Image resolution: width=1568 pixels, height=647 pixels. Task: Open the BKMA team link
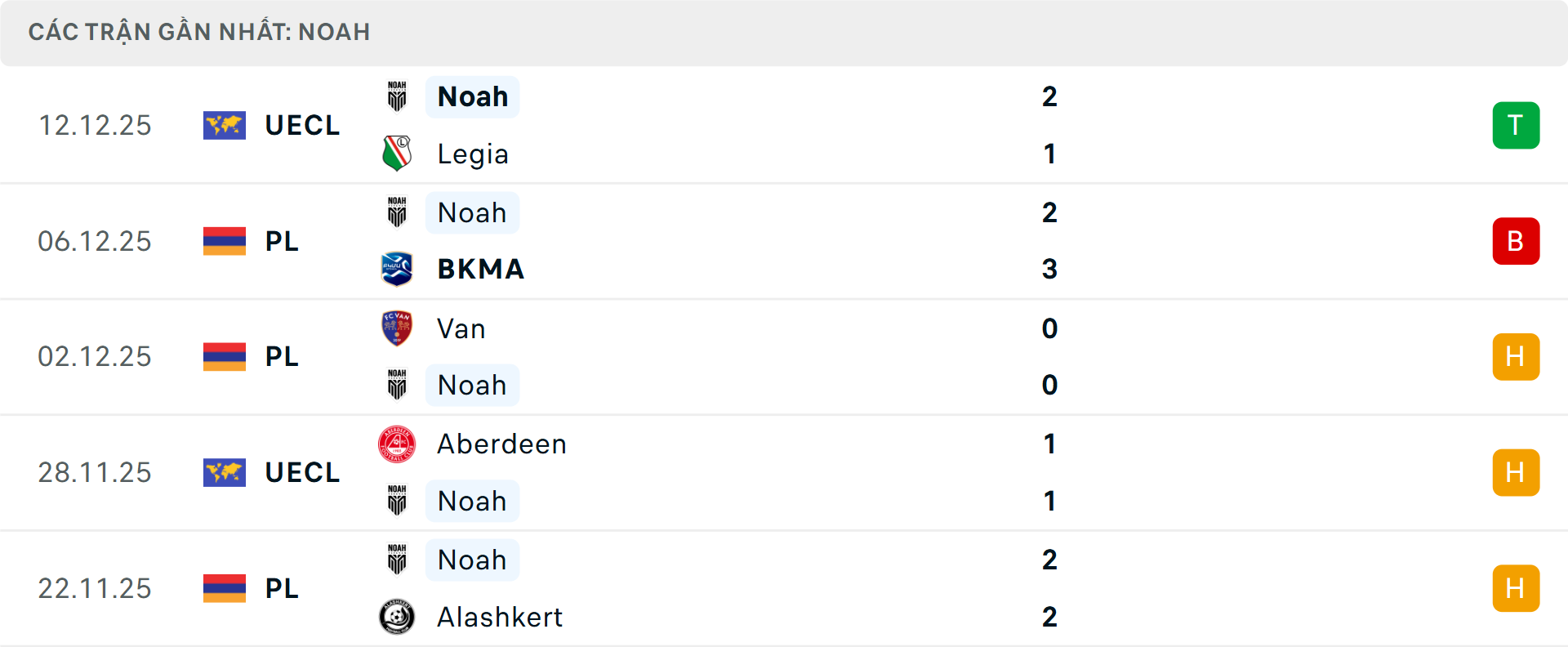click(480, 269)
